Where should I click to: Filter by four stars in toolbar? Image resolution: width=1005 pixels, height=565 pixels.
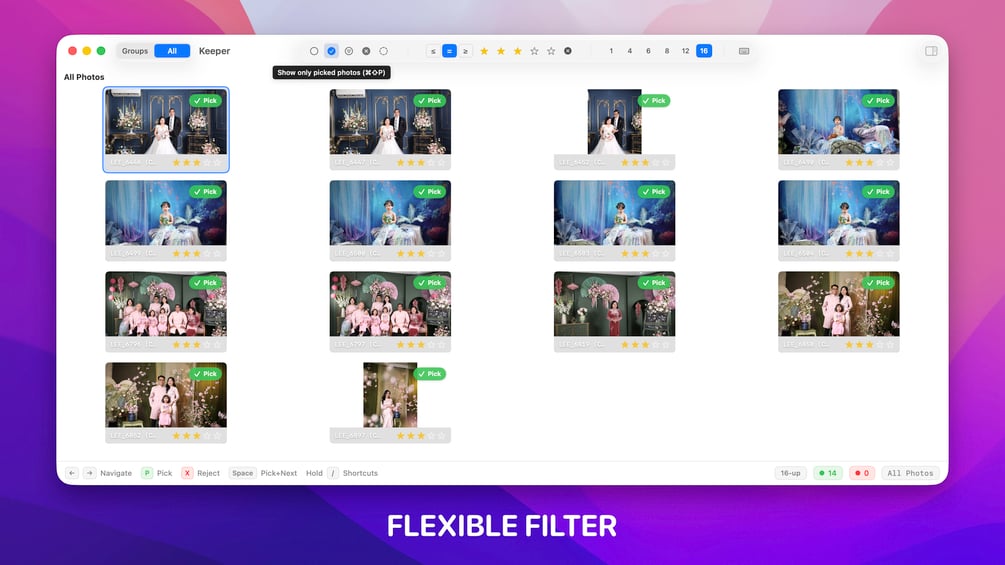point(534,51)
